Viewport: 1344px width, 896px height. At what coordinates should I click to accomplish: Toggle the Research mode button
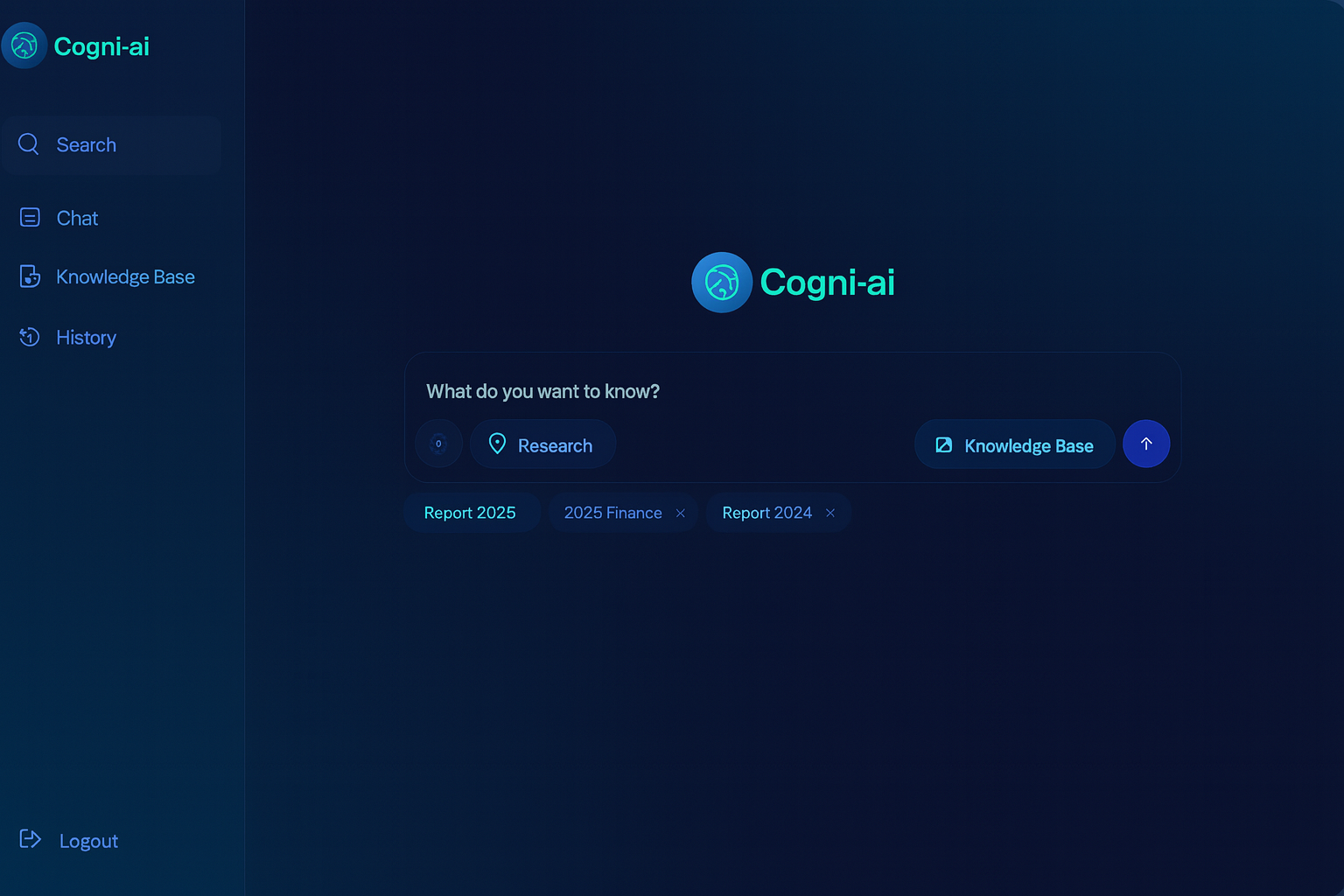tap(542, 444)
